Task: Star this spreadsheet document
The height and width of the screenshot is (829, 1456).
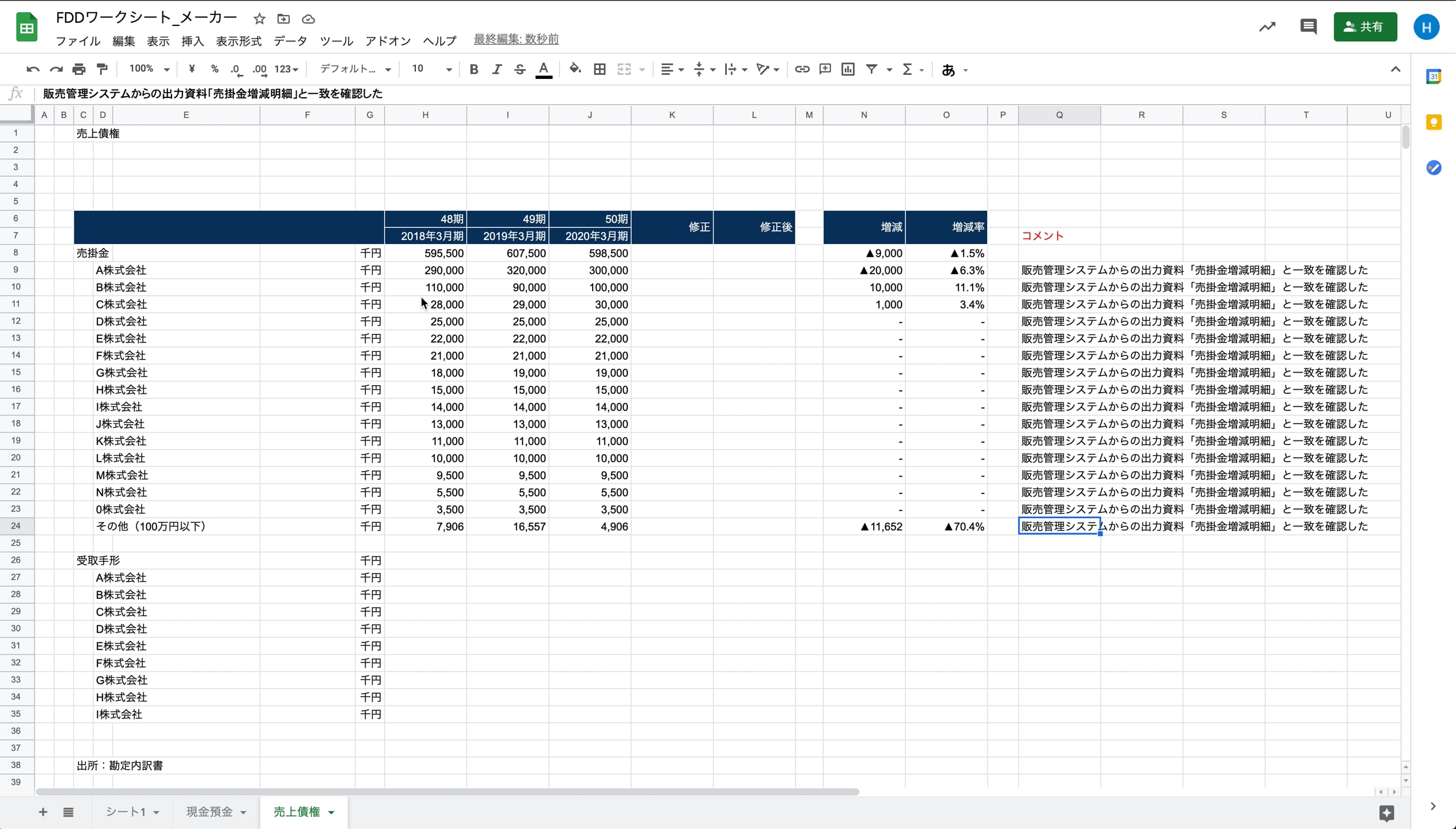Action: (259, 19)
